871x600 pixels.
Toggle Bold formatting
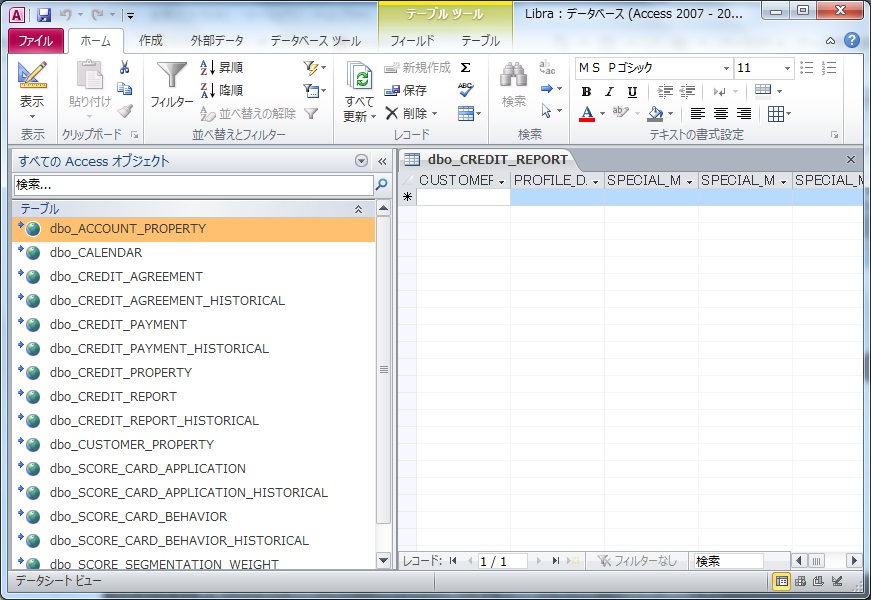click(x=586, y=92)
